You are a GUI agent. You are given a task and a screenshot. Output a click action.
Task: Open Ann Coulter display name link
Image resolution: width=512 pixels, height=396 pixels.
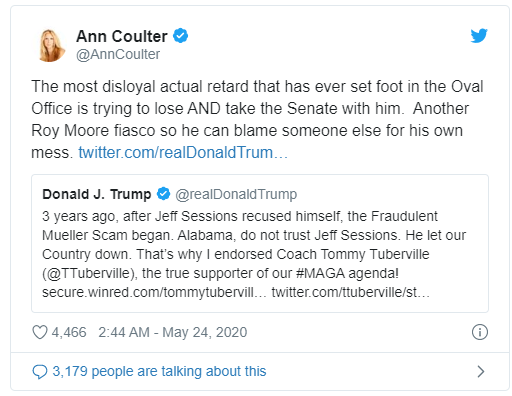click(122, 36)
